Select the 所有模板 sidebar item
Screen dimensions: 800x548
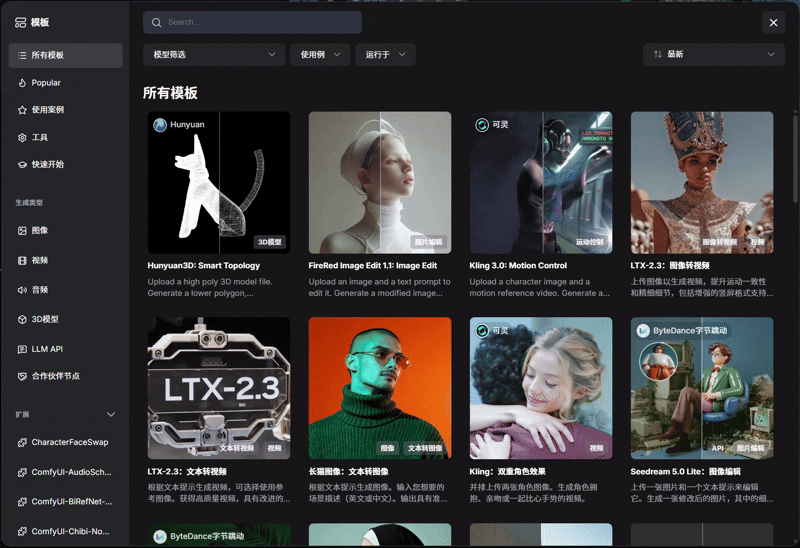(x=65, y=56)
